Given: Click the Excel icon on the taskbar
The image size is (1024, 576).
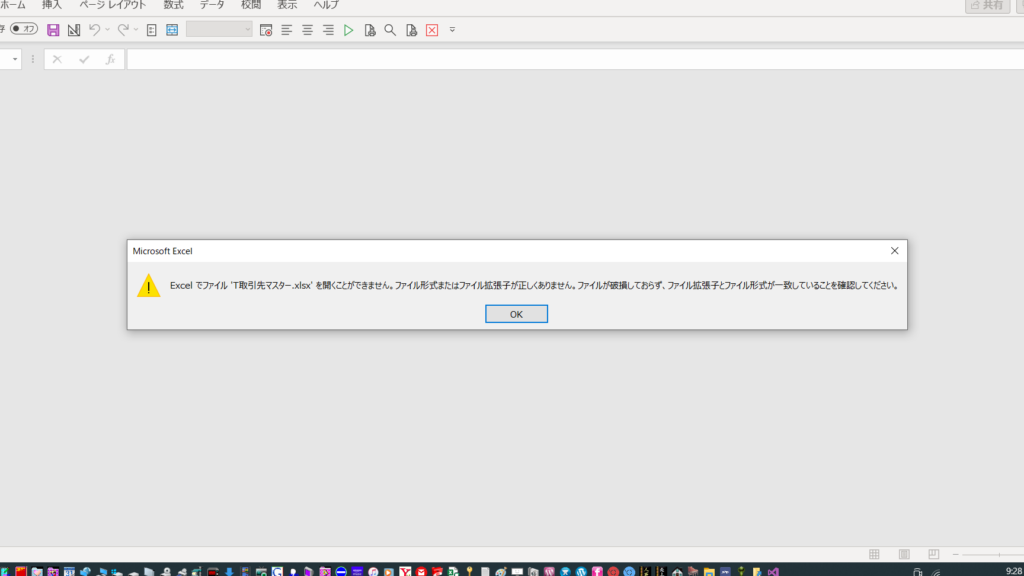Looking at the screenshot, I should (453, 571).
